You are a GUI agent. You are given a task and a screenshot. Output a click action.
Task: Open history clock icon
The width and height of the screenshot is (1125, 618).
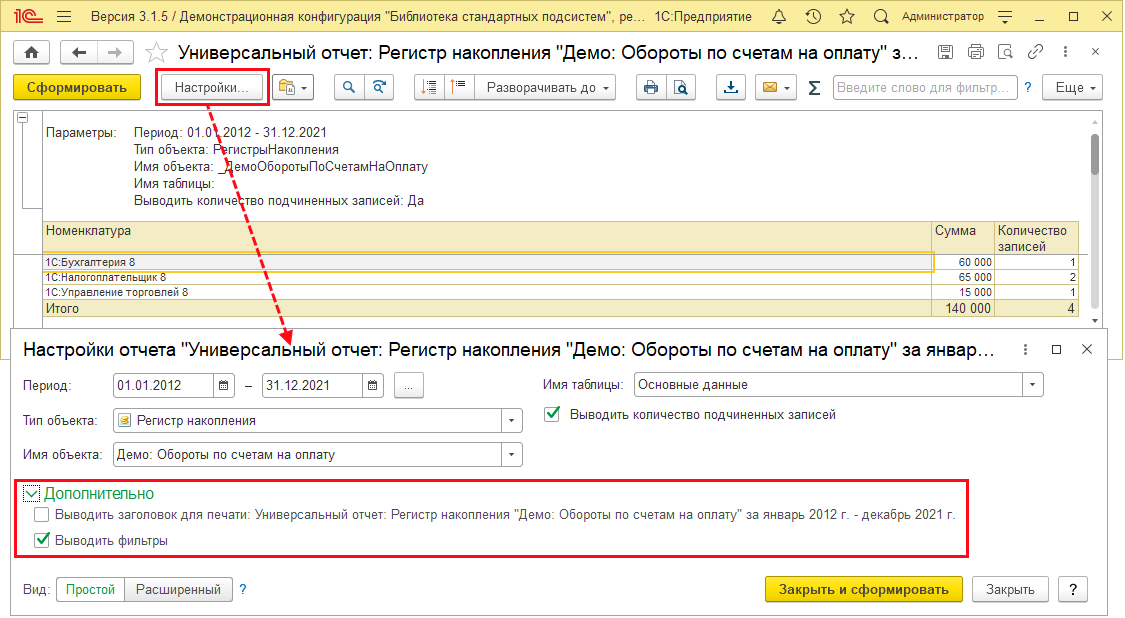click(x=813, y=17)
